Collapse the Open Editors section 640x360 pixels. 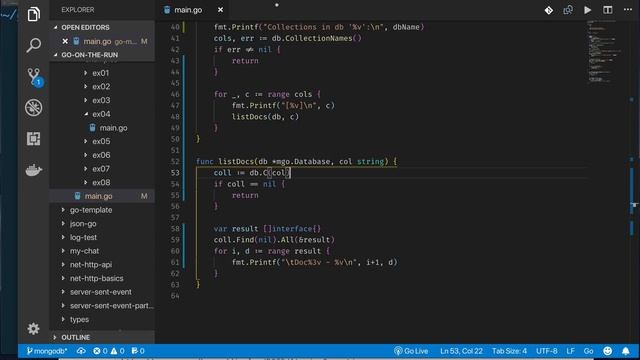coord(102,27)
